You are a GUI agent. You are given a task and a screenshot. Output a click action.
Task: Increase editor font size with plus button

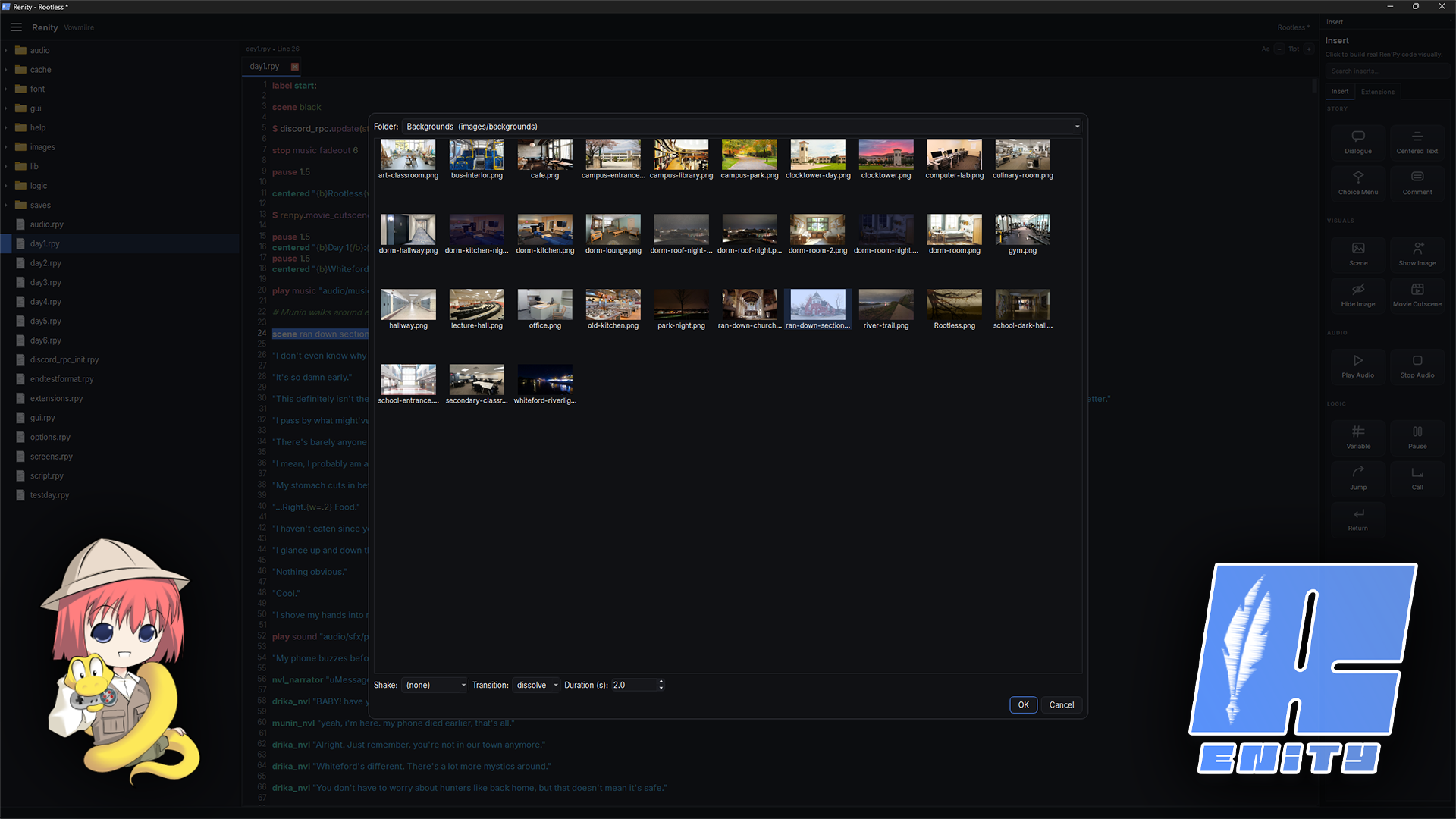[x=1308, y=49]
